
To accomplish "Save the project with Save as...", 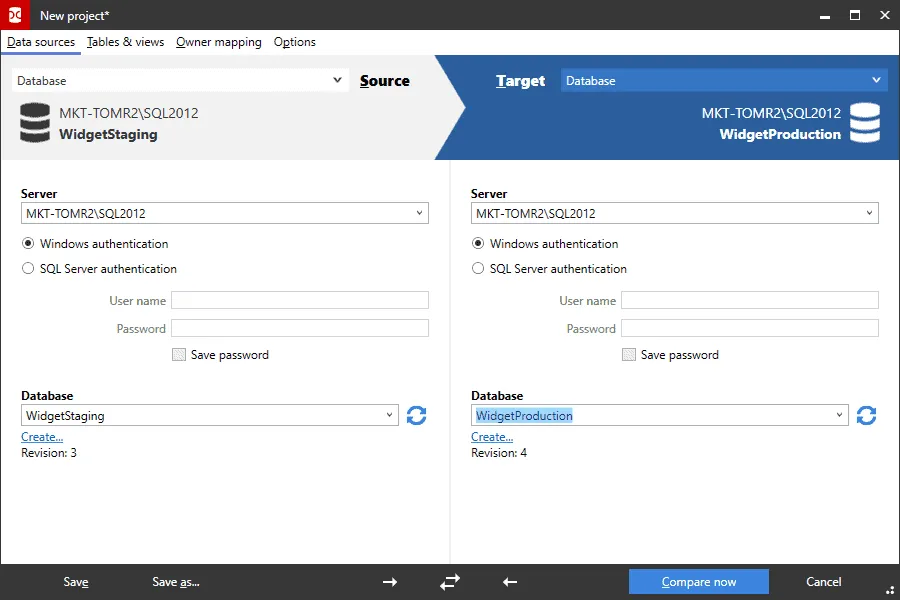I will point(174,581).
